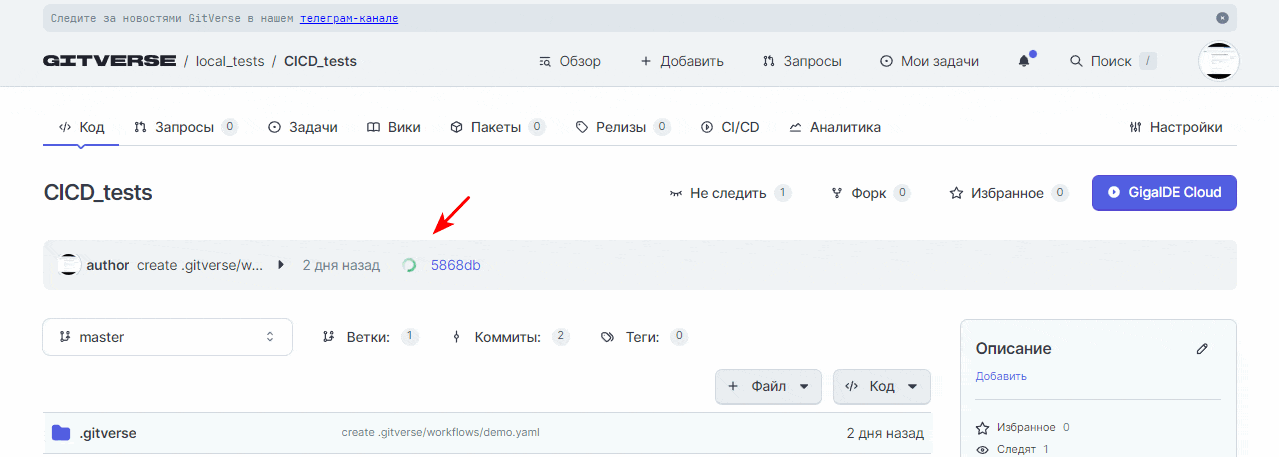Open the телеграм-канале link
1279x457 pixels.
click(349, 18)
